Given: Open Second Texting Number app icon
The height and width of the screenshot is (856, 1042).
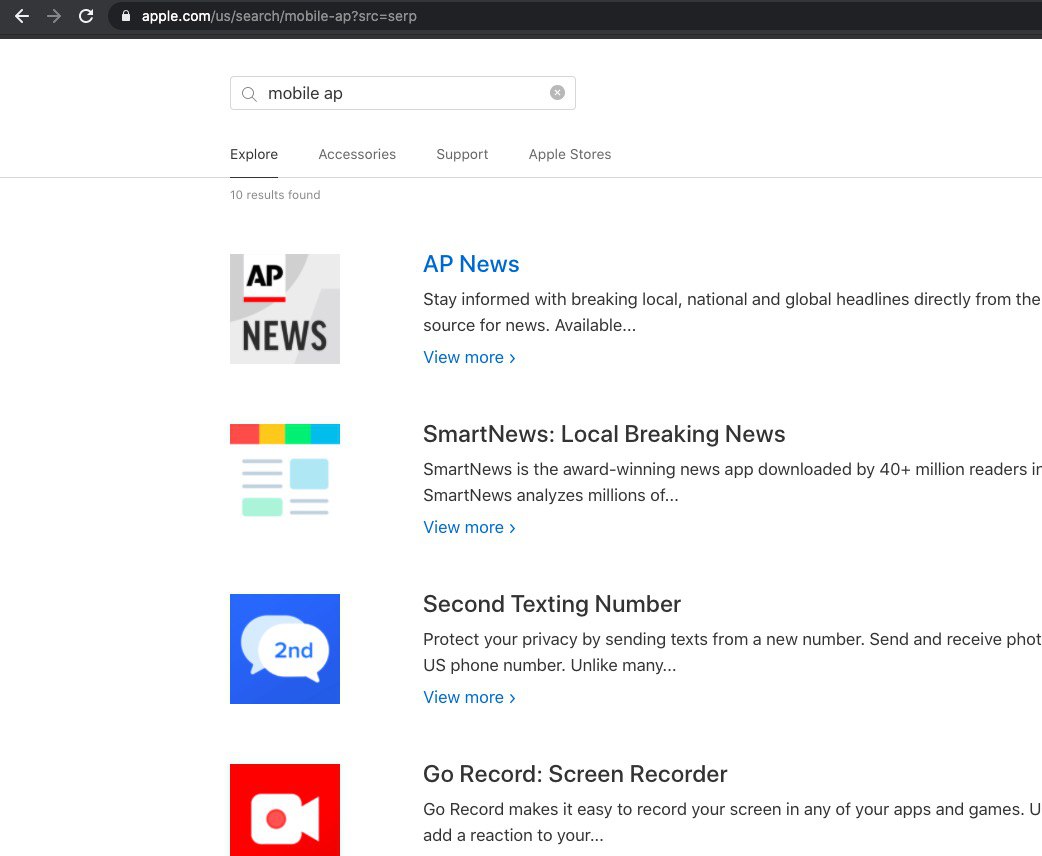Looking at the screenshot, I should (x=284, y=649).
